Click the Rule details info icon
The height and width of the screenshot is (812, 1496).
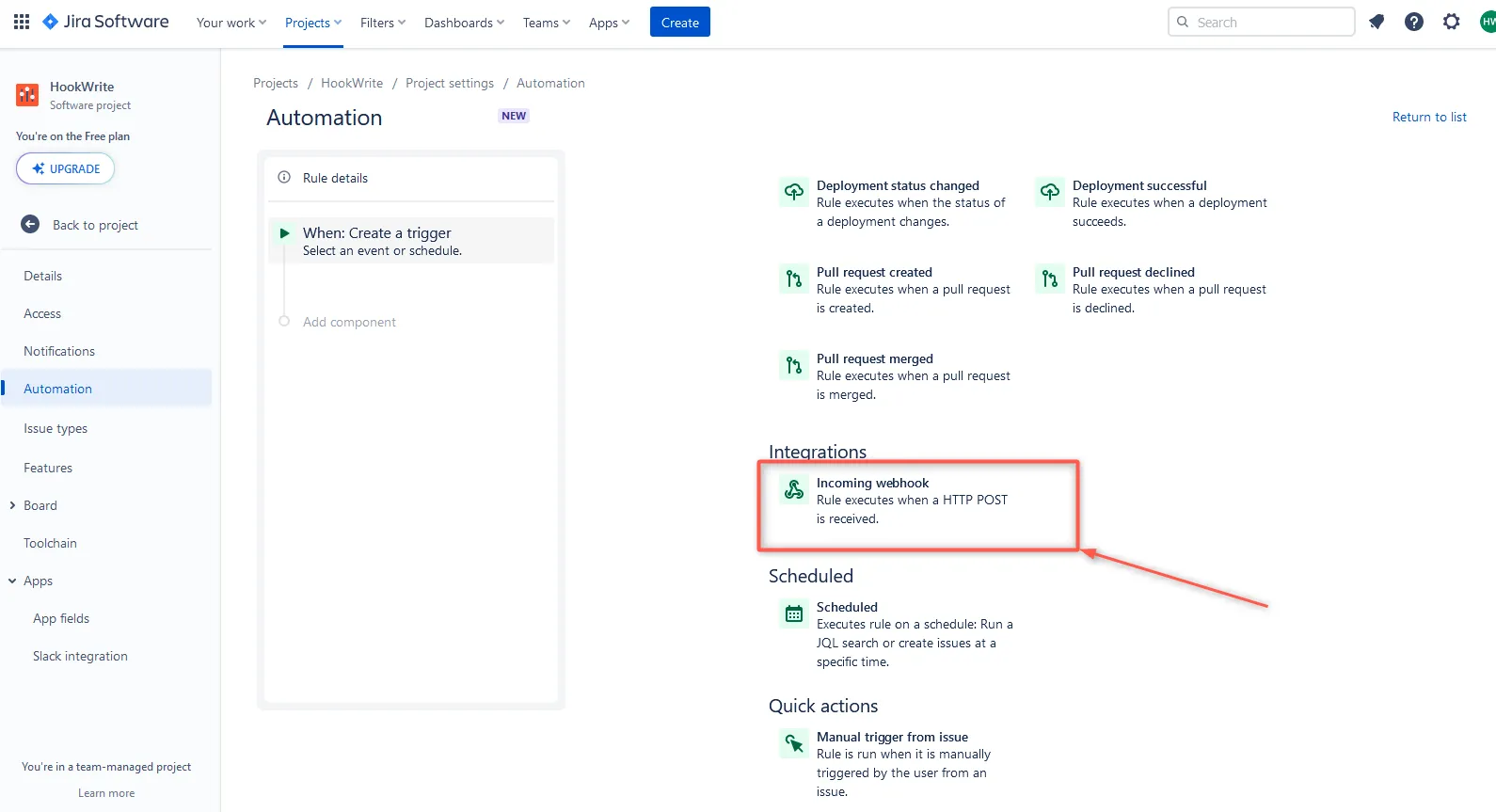tap(284, 177)
